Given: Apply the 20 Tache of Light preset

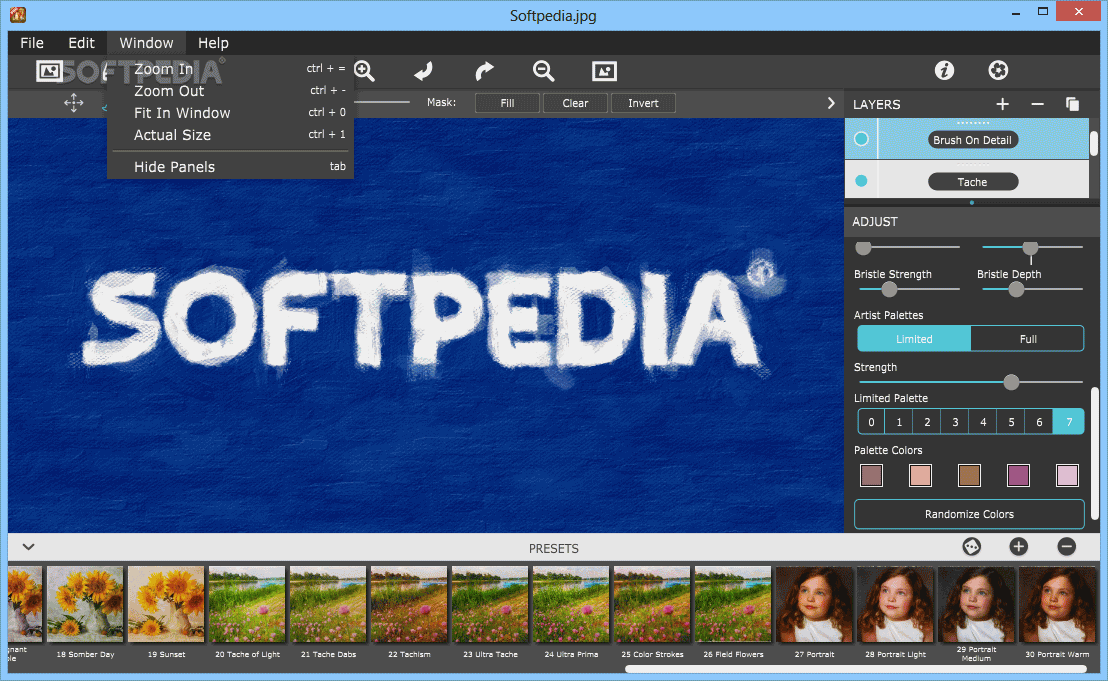Looking at the screenshot, I should pyautogui.click(x=247, y=605).
